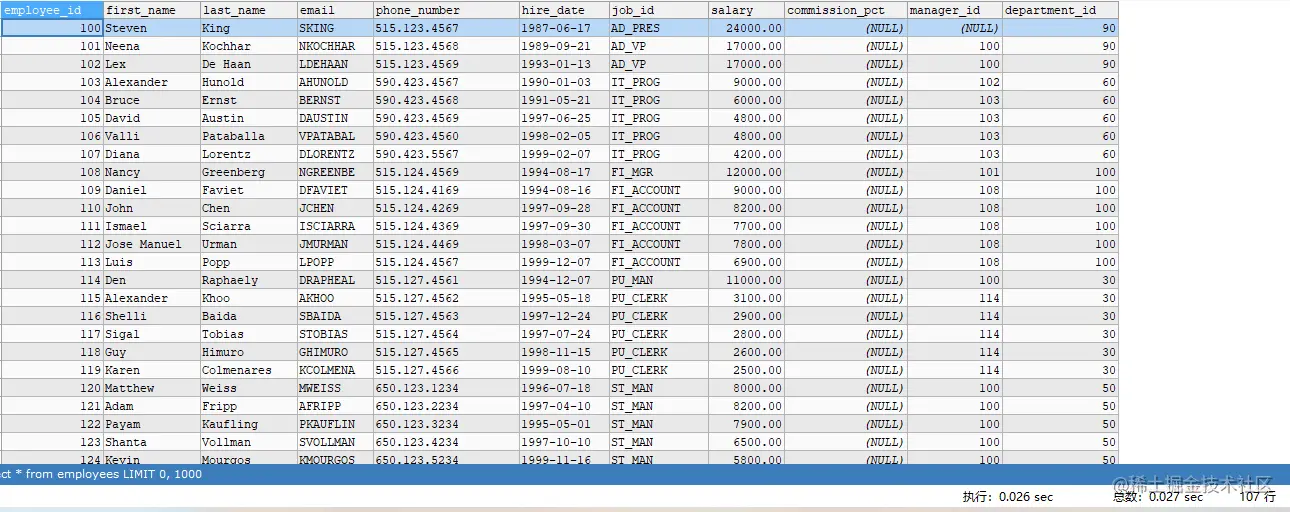Click the email cell 'DRAPHEAL'
1290x512 pixels.
pos(335,280)
